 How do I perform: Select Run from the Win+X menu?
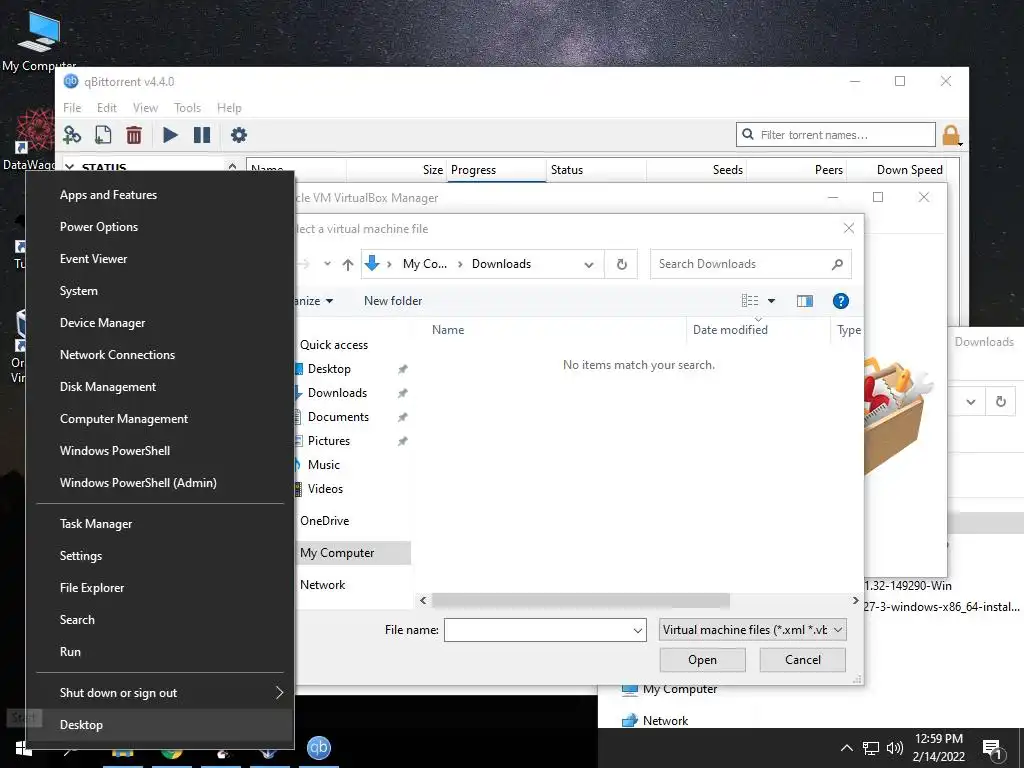pyautogui.click(x=71, y=652)
